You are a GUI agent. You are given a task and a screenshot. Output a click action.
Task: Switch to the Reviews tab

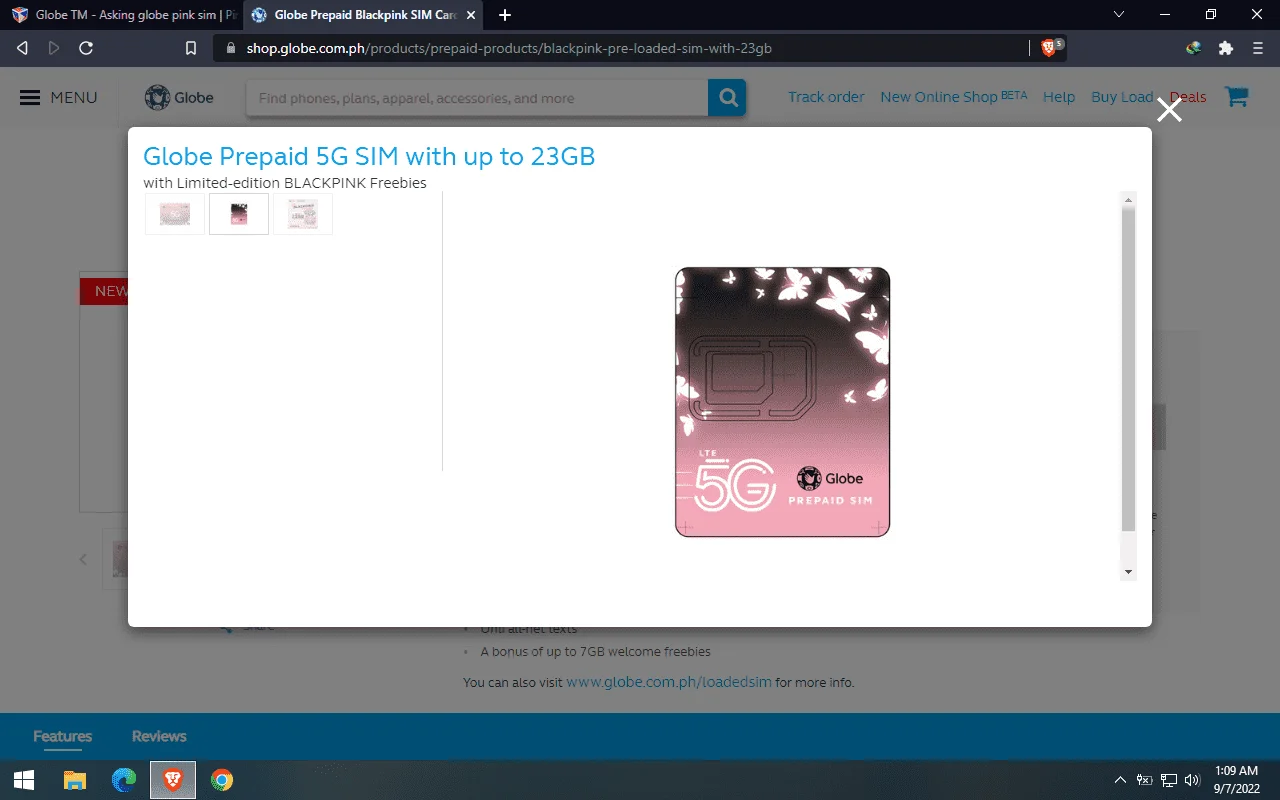coord(159,736)
